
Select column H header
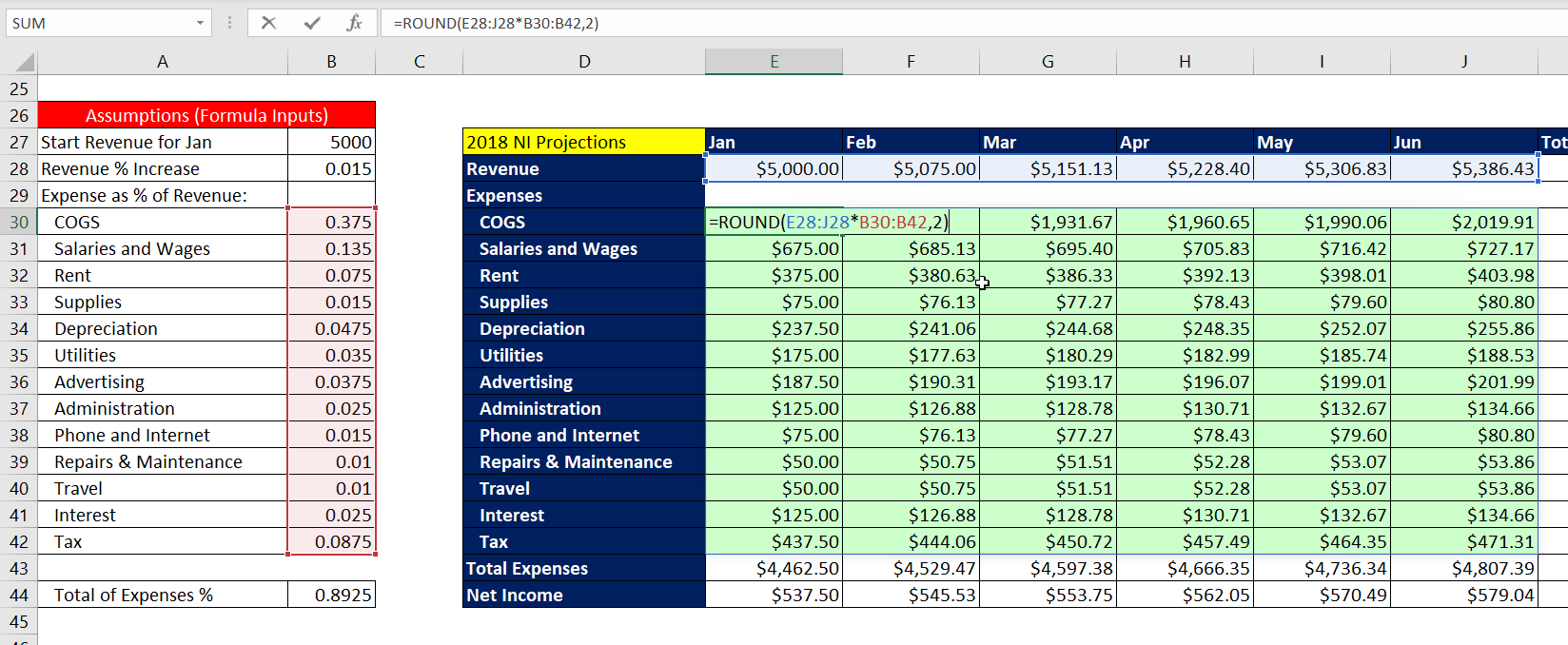coord(1185,62)
